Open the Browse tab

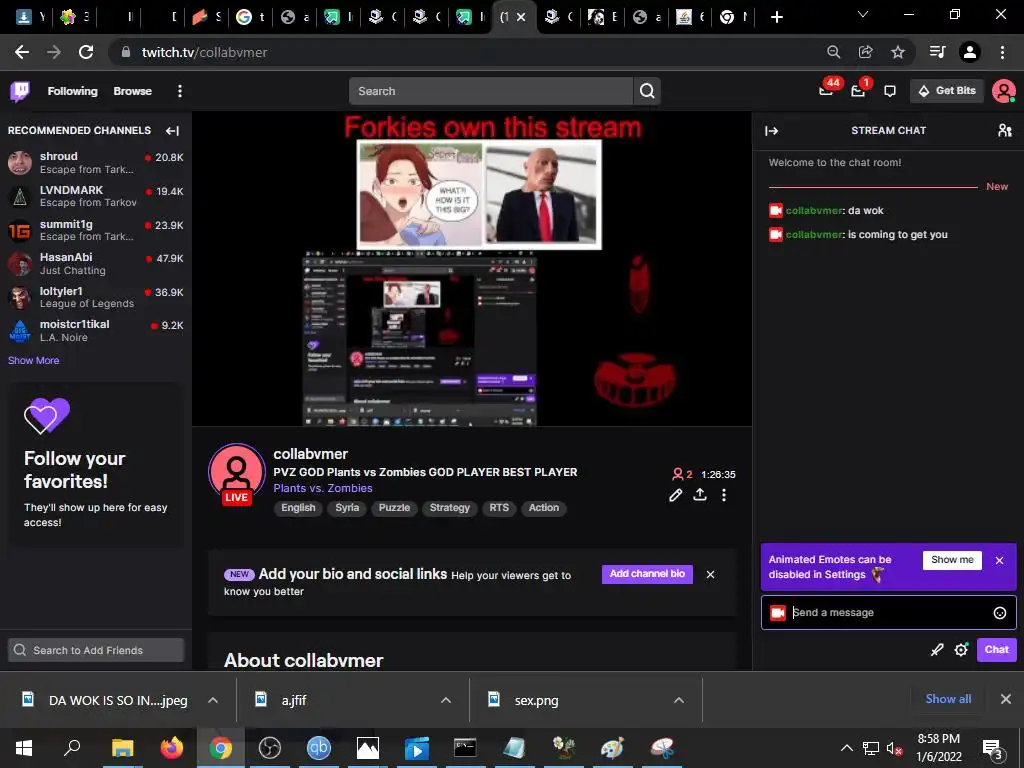(x=133, y=91)
